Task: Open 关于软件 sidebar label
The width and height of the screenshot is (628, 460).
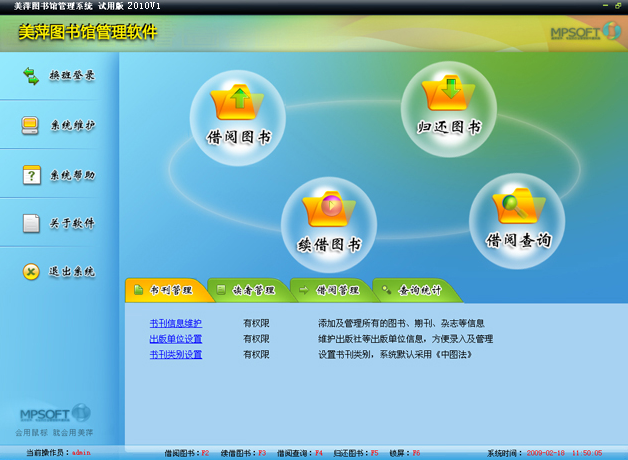Action: coord(72,223)
